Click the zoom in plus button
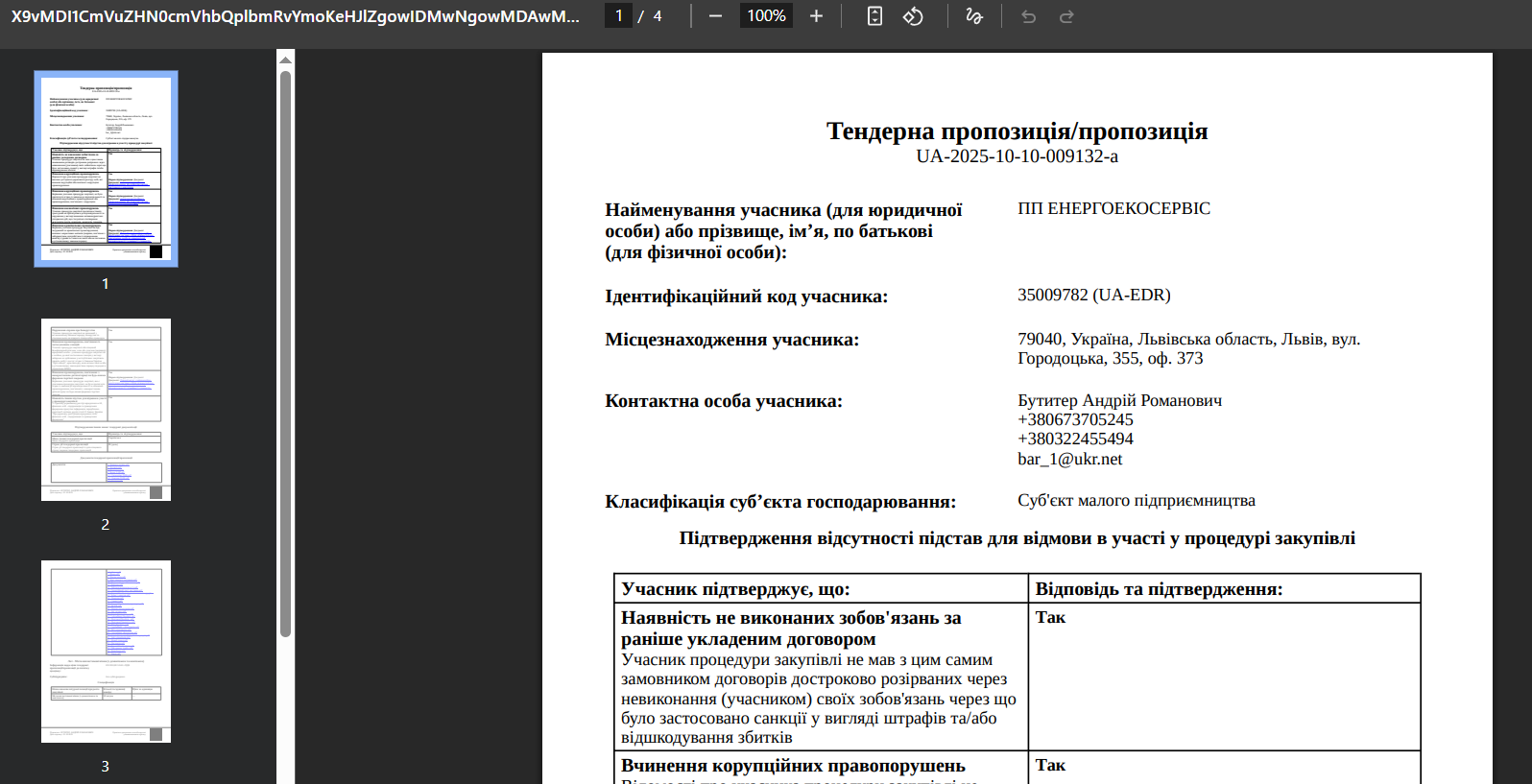Image resolution: width=1532 pixels, height=784 pixels. point(816,16)
